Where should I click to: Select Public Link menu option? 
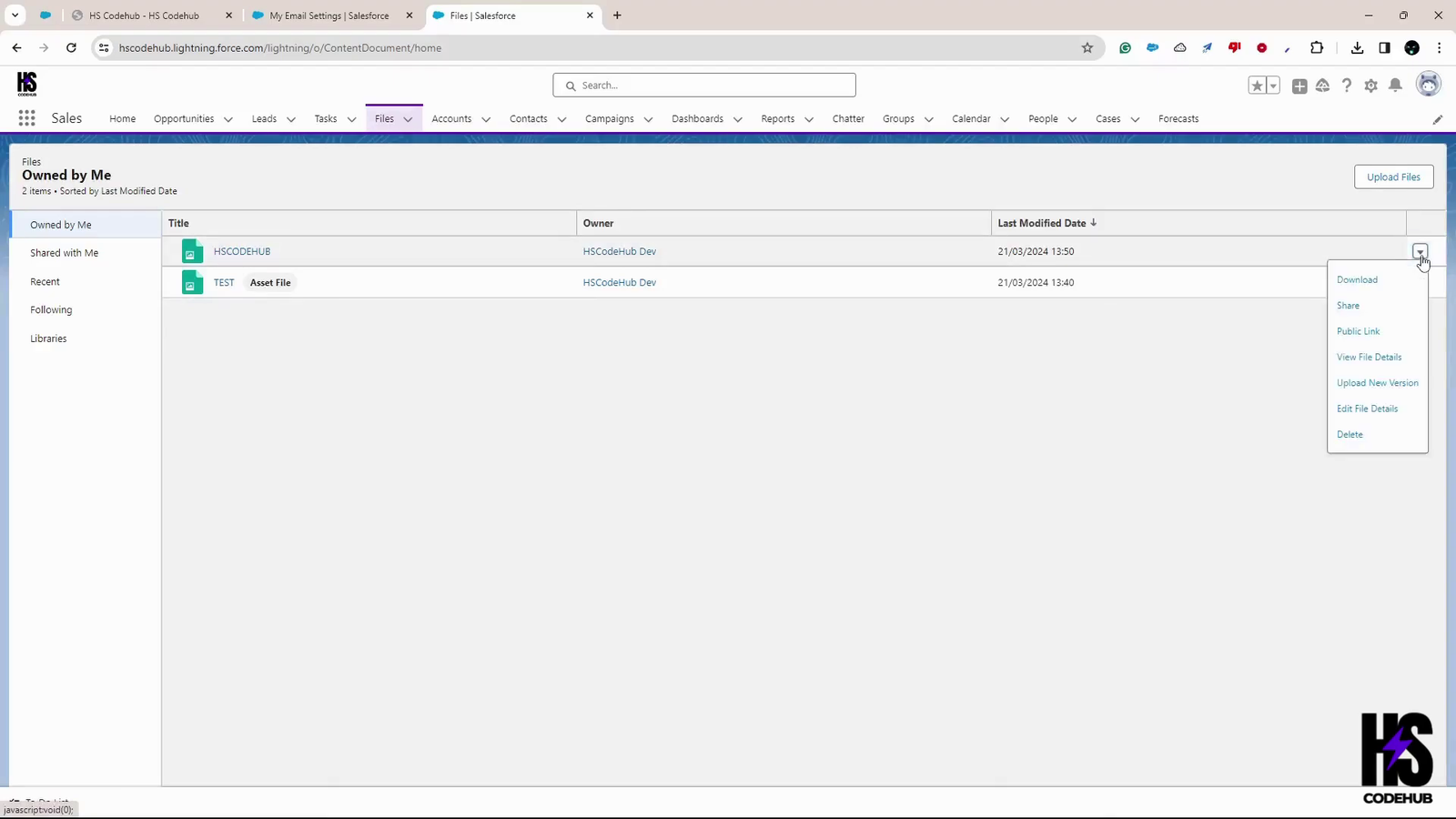click(1358, 331)
